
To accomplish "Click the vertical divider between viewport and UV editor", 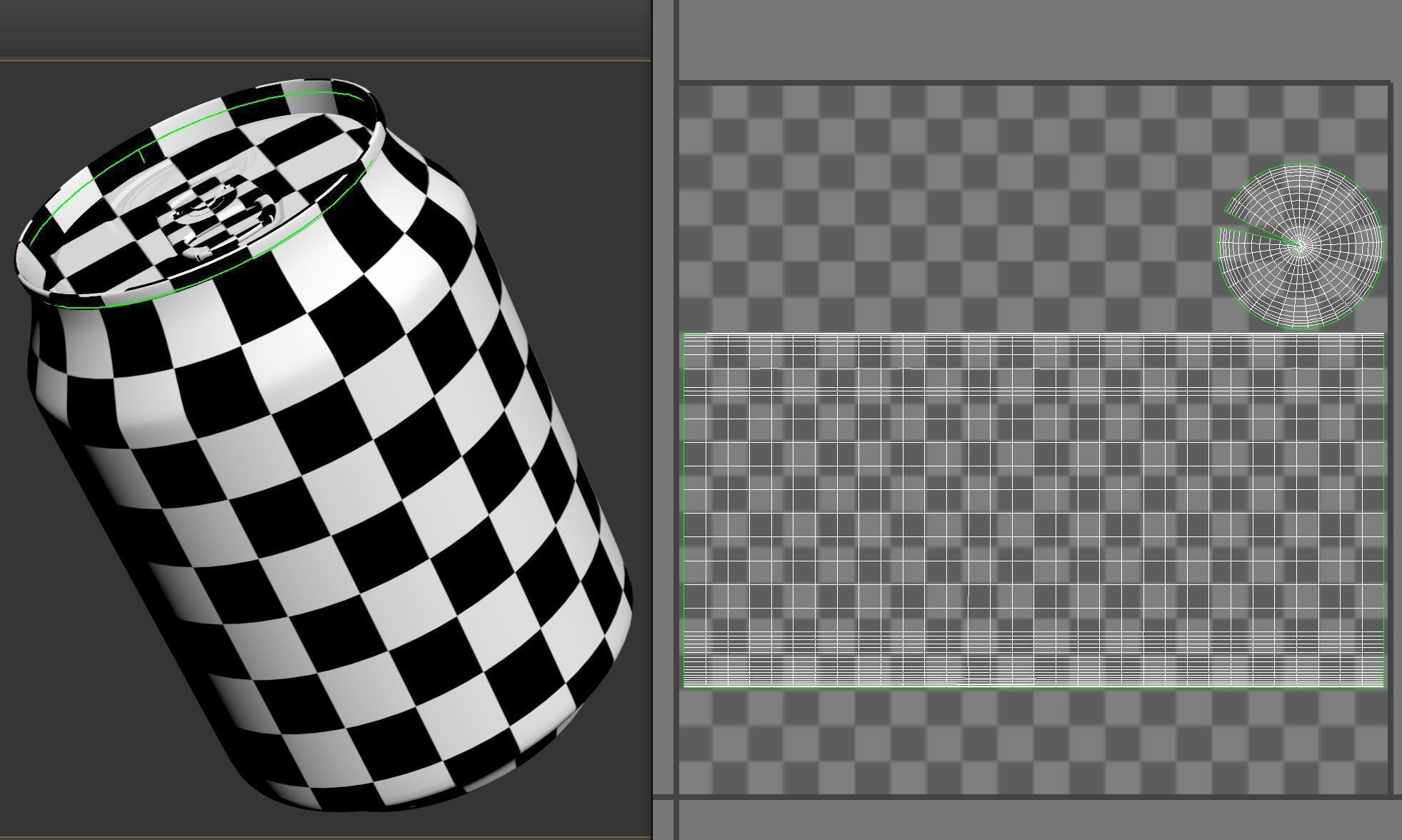I will coord(664,420).
